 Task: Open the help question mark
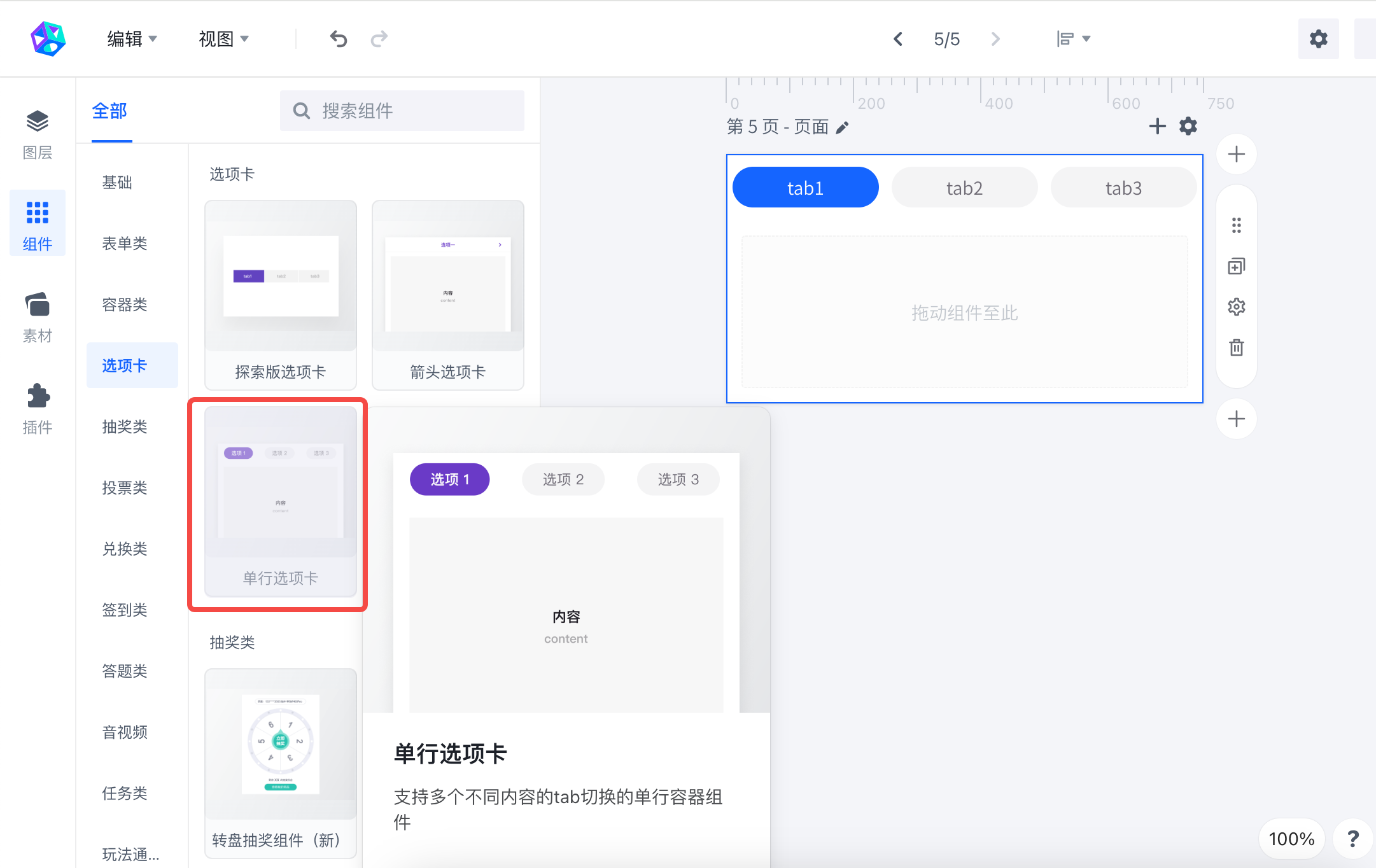point(1353,839)
